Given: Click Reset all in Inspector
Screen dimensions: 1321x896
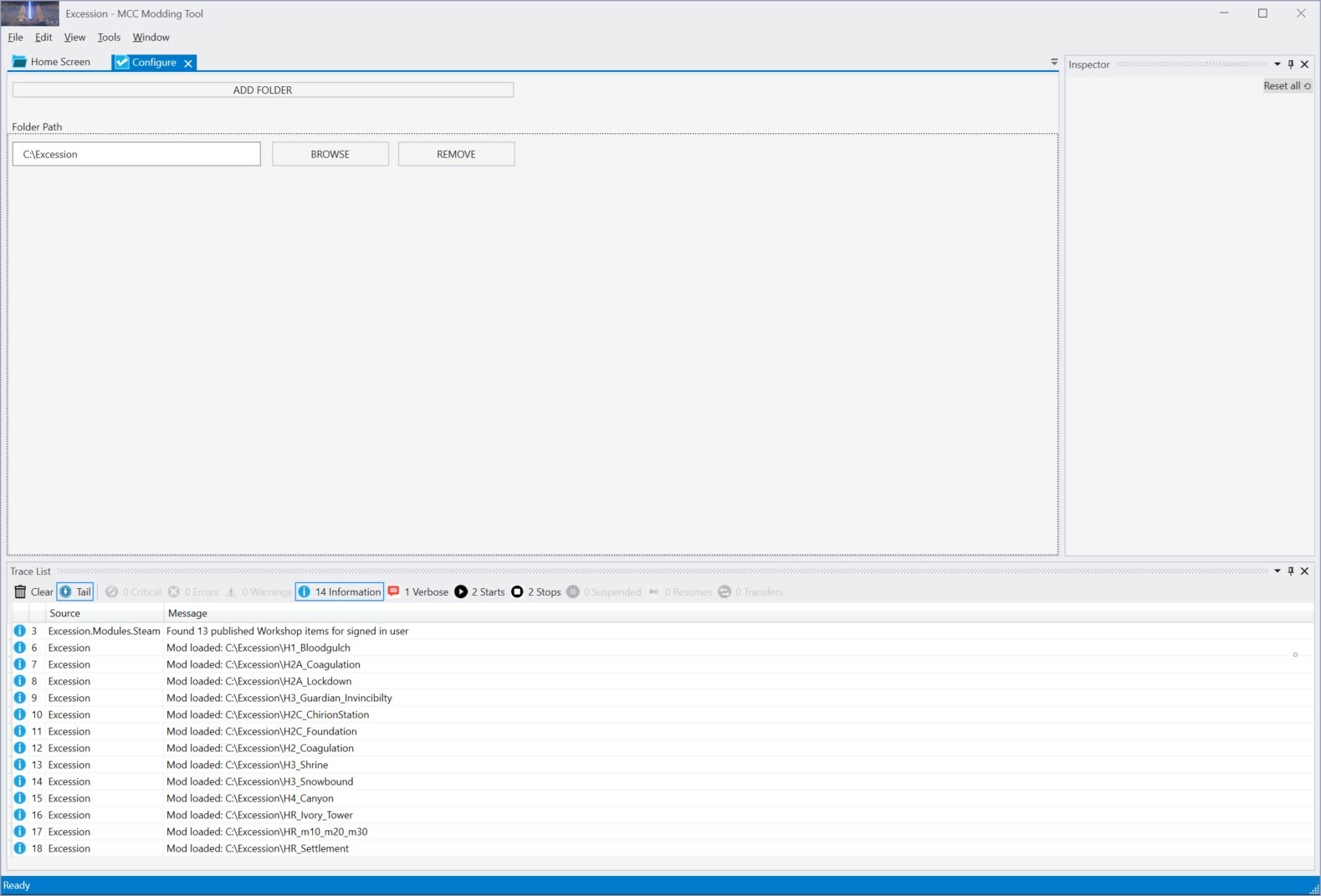Looking at the screenshot, I should coord(1288,85).
